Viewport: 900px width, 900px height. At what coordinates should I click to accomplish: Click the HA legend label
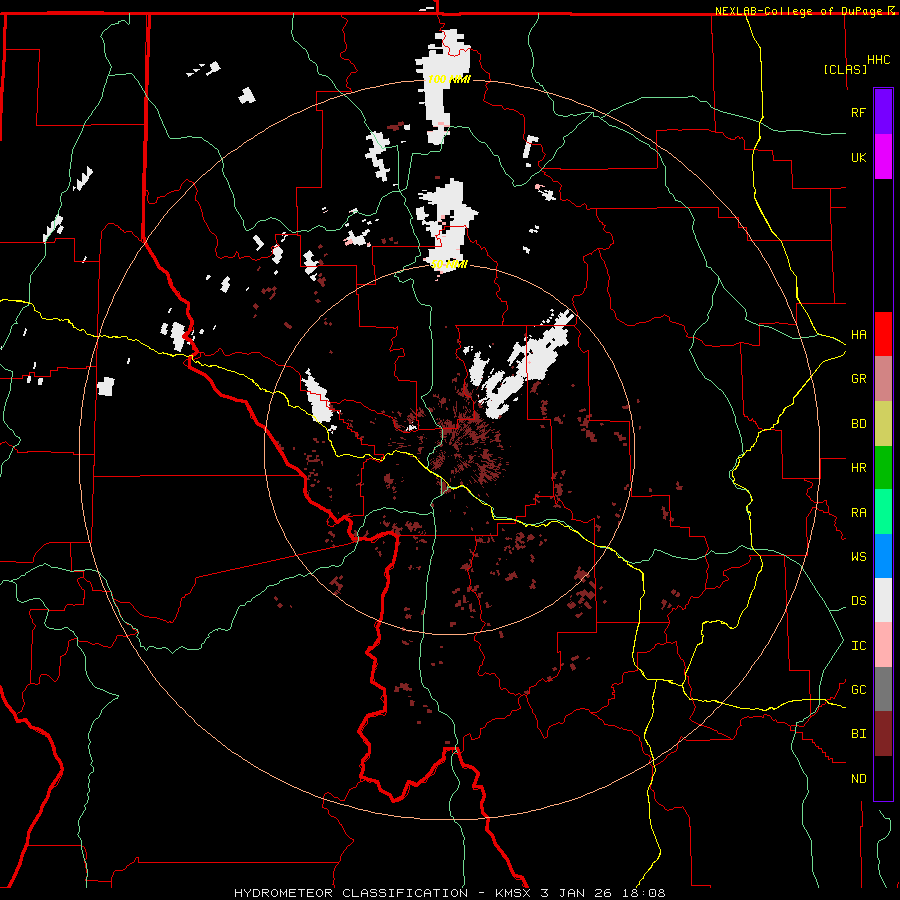pos(859,335)
